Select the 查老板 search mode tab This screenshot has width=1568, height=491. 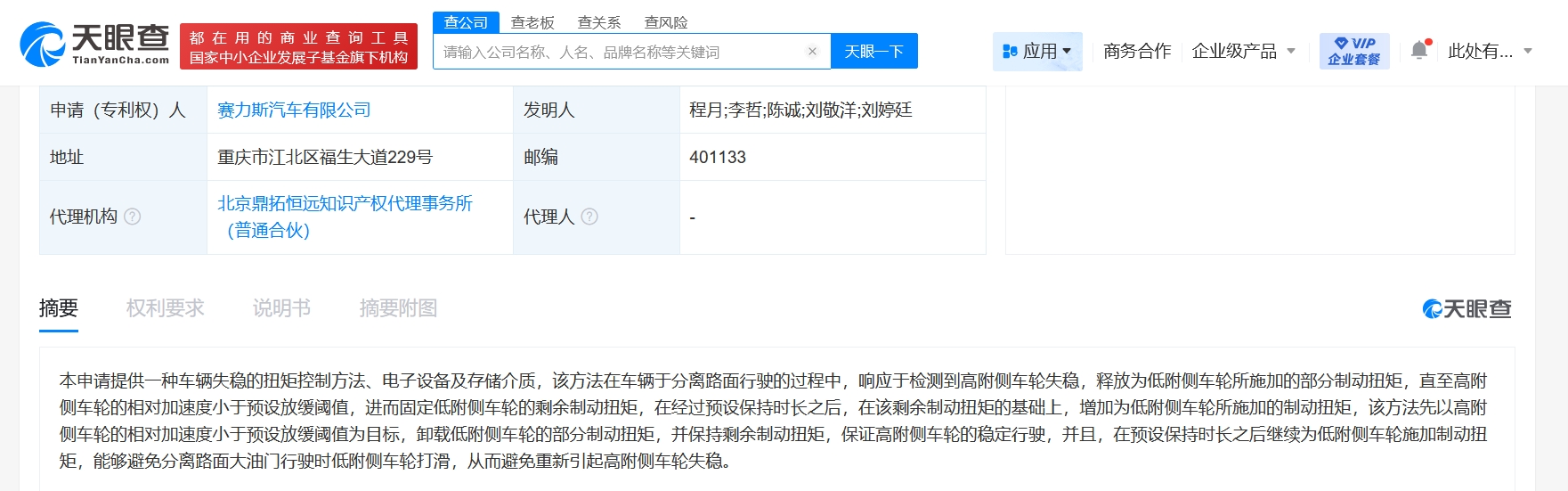point(532,22)
